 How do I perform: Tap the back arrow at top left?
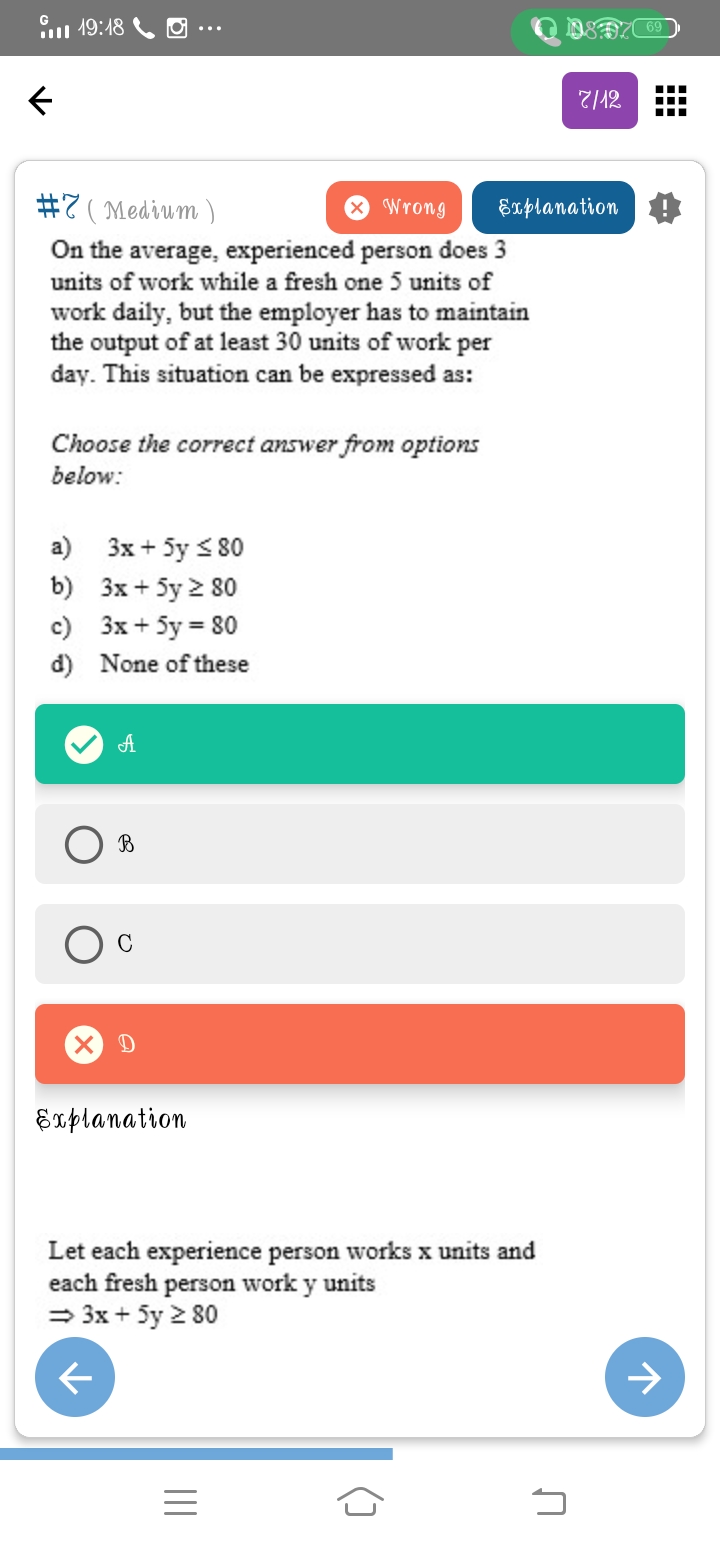coord(40,100)
